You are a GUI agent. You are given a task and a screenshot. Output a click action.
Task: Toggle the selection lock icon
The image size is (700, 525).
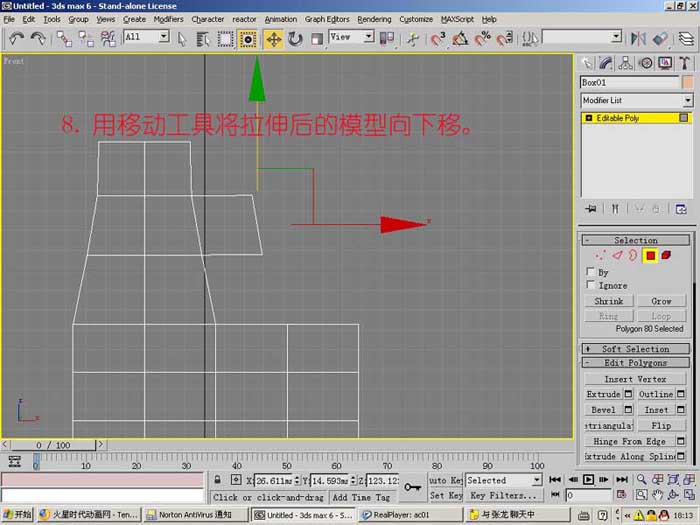click(x=217, y=480)
